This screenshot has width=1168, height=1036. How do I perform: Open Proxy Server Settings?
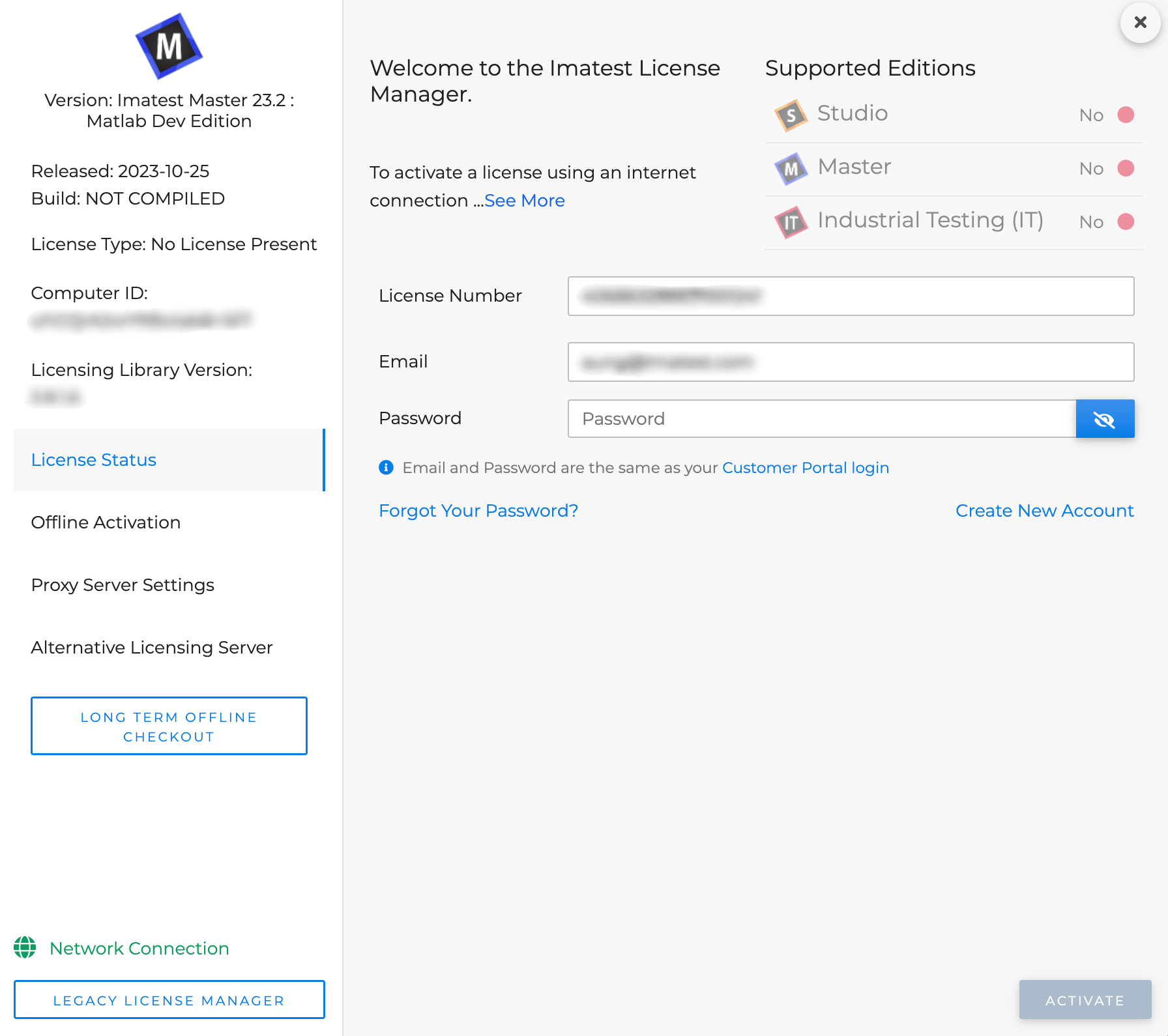169,585
